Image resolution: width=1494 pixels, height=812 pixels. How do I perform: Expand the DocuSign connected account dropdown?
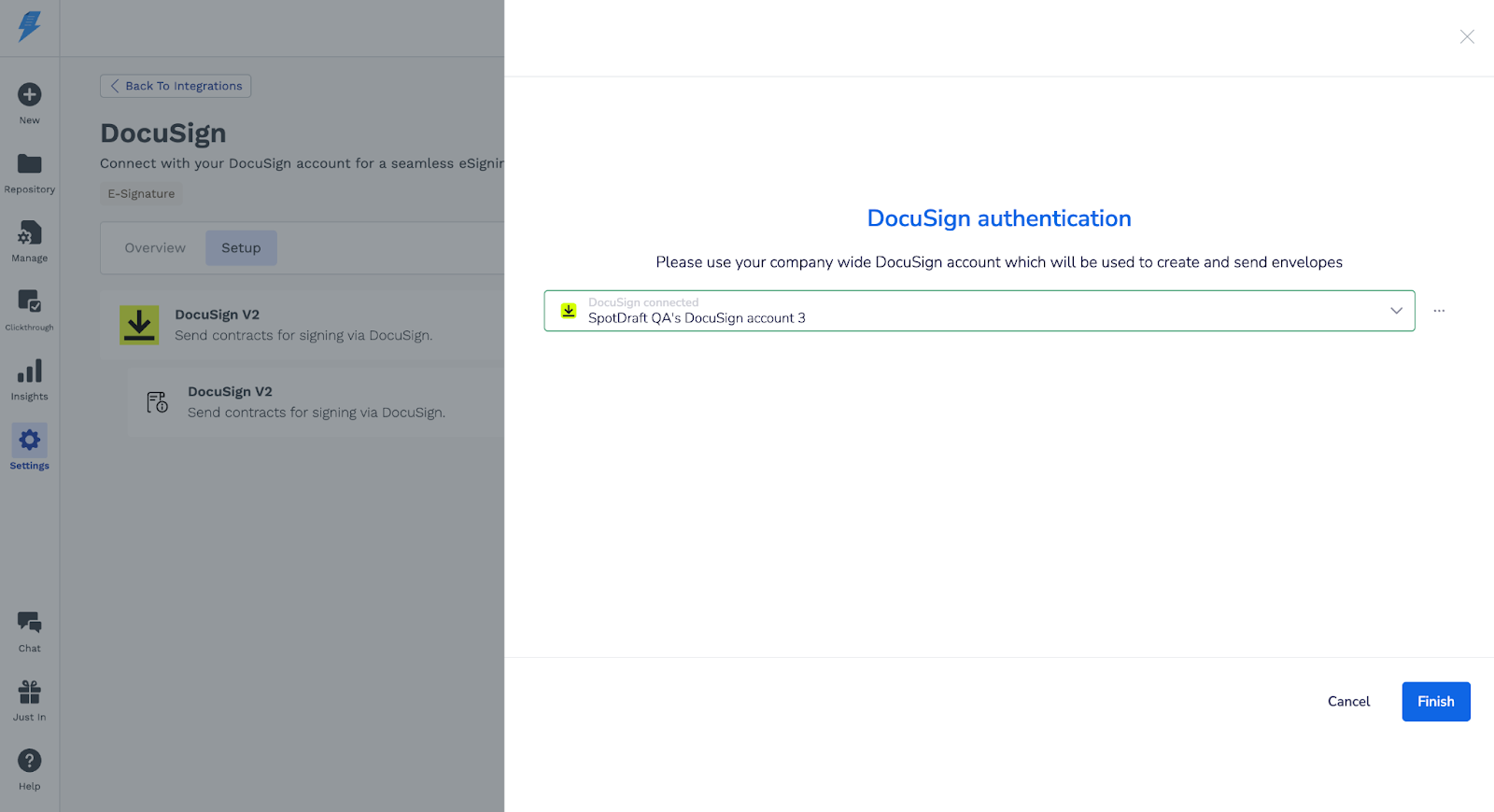(x=978, y=311)
